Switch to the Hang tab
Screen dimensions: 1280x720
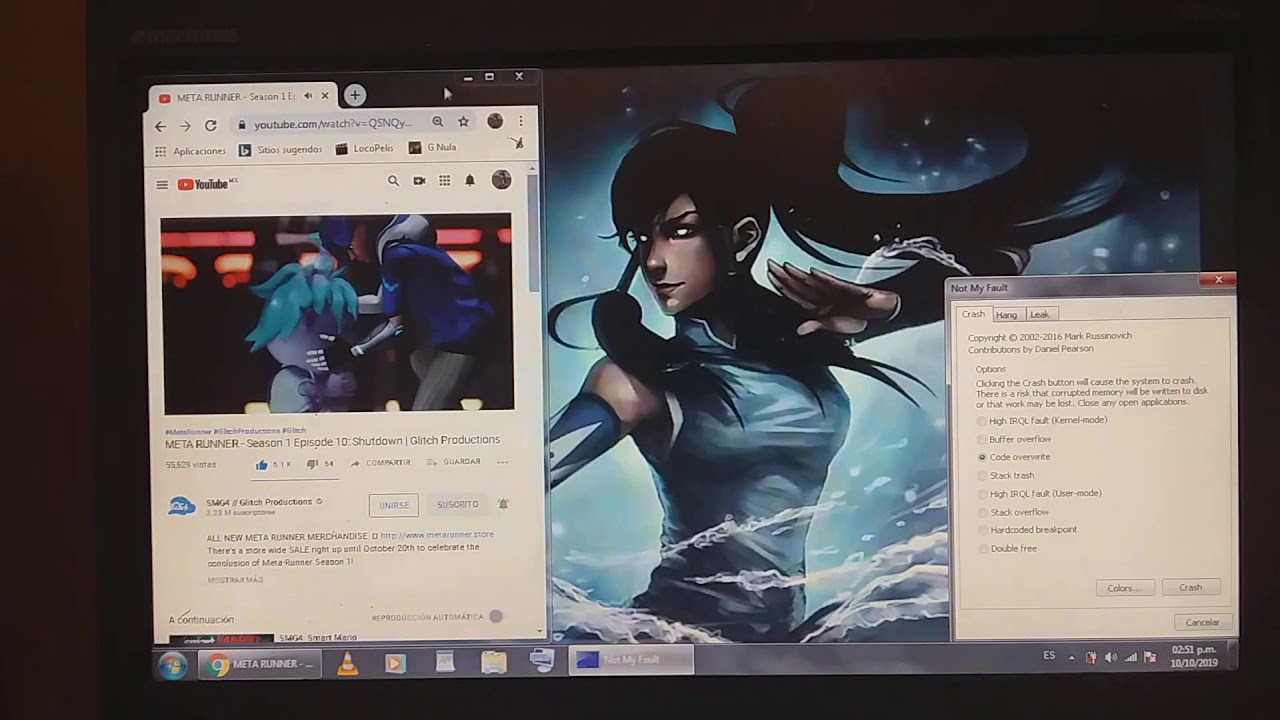coord(1006,315)
